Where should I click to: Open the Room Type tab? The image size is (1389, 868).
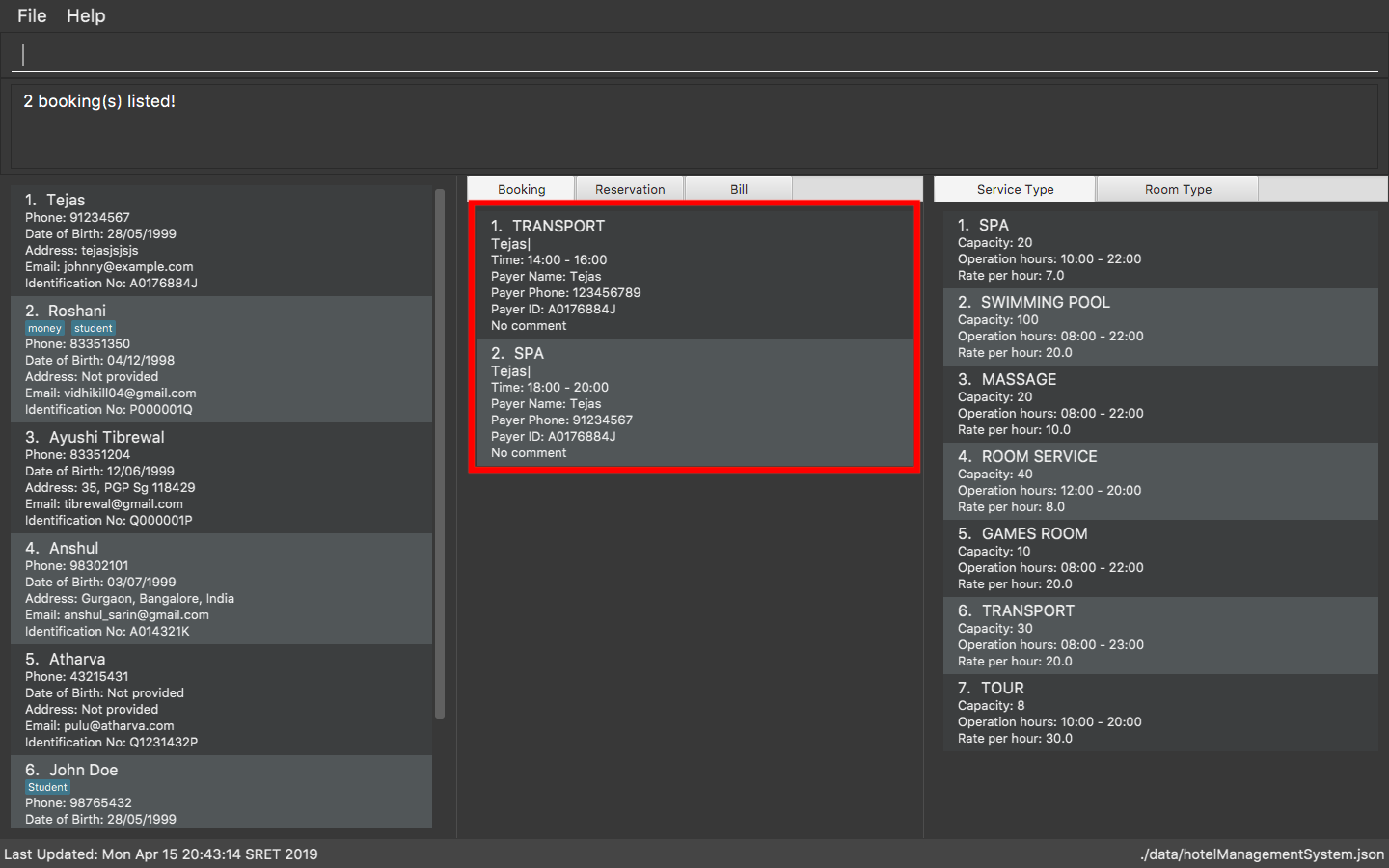coord(1178,189)
